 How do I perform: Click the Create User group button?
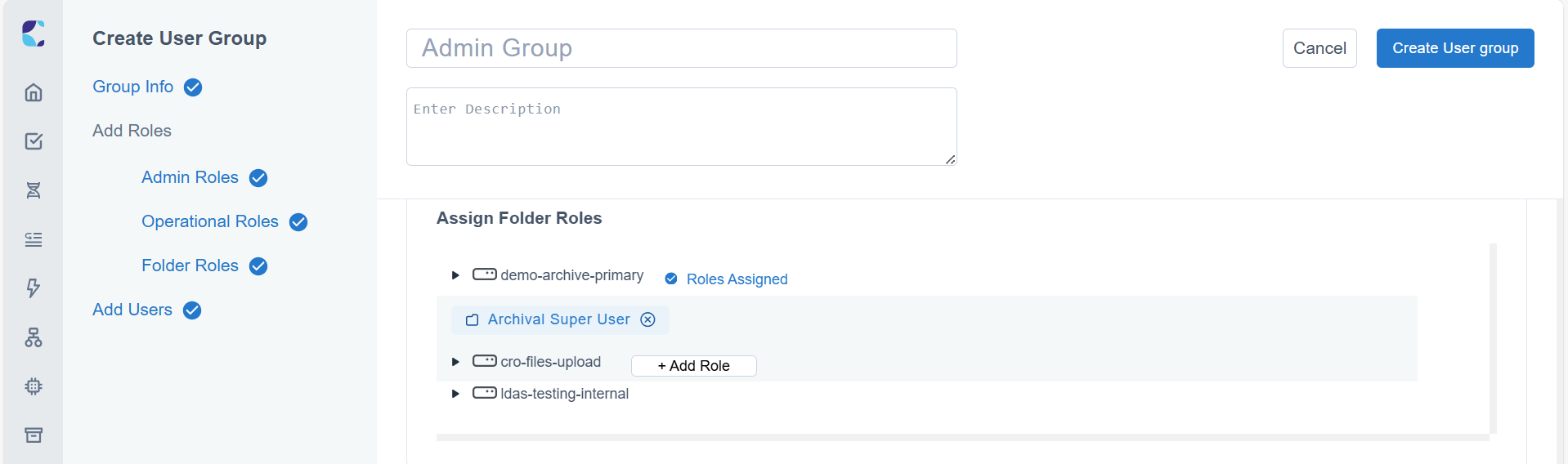click(1455, 48)
